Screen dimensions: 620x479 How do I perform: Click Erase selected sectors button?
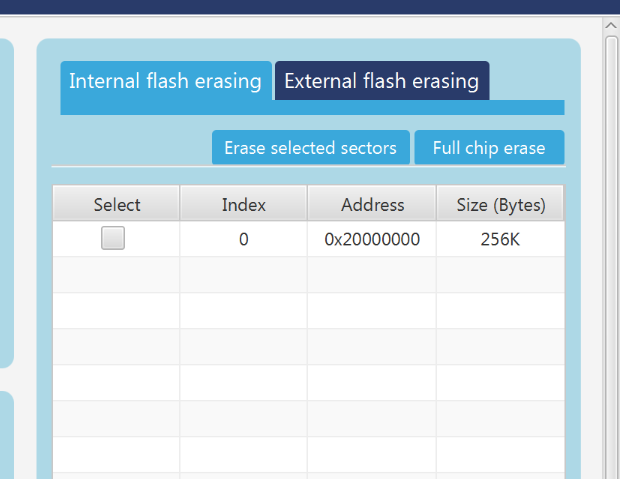[311, 148]
